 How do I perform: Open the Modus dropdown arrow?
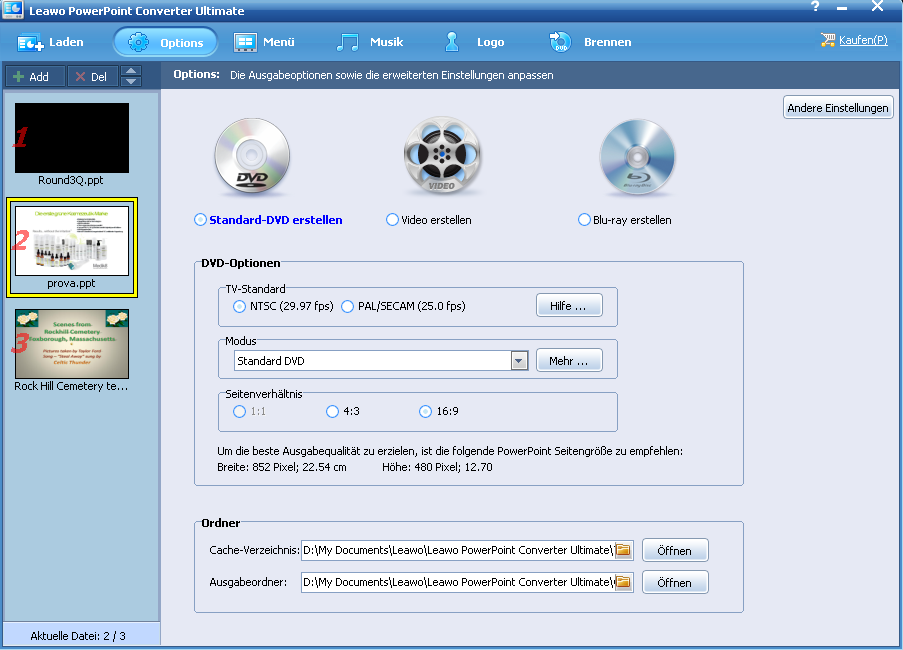519,361
